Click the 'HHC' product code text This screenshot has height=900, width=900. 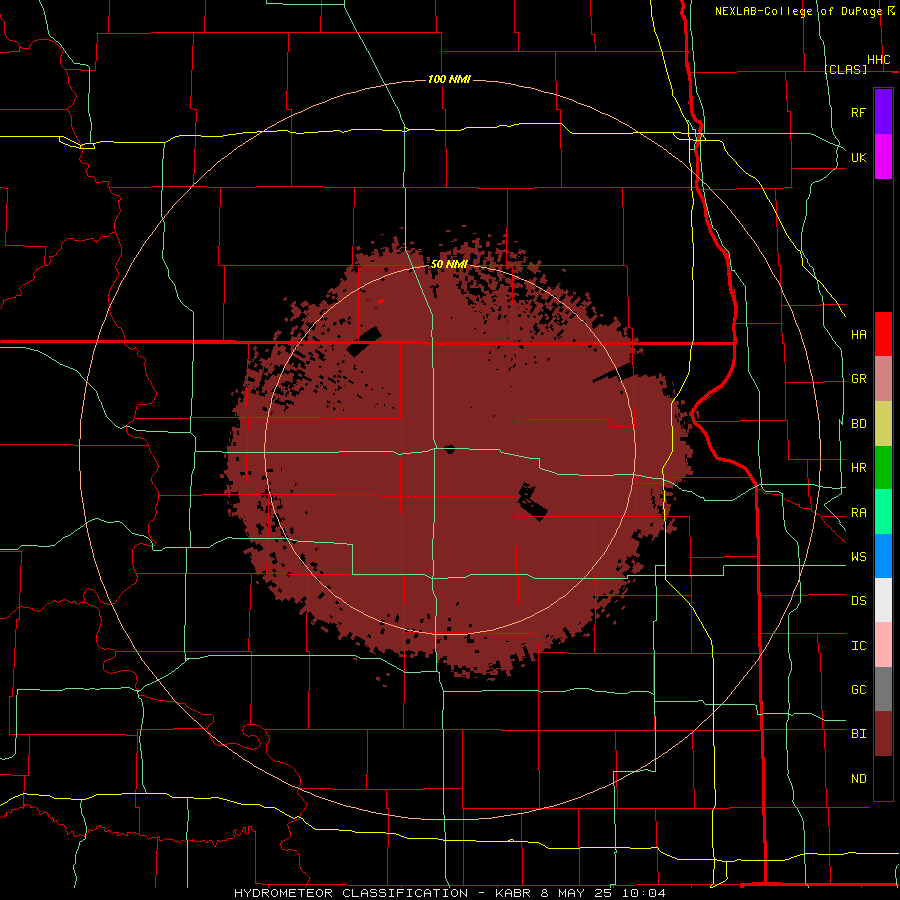click(x=878, y=60)
